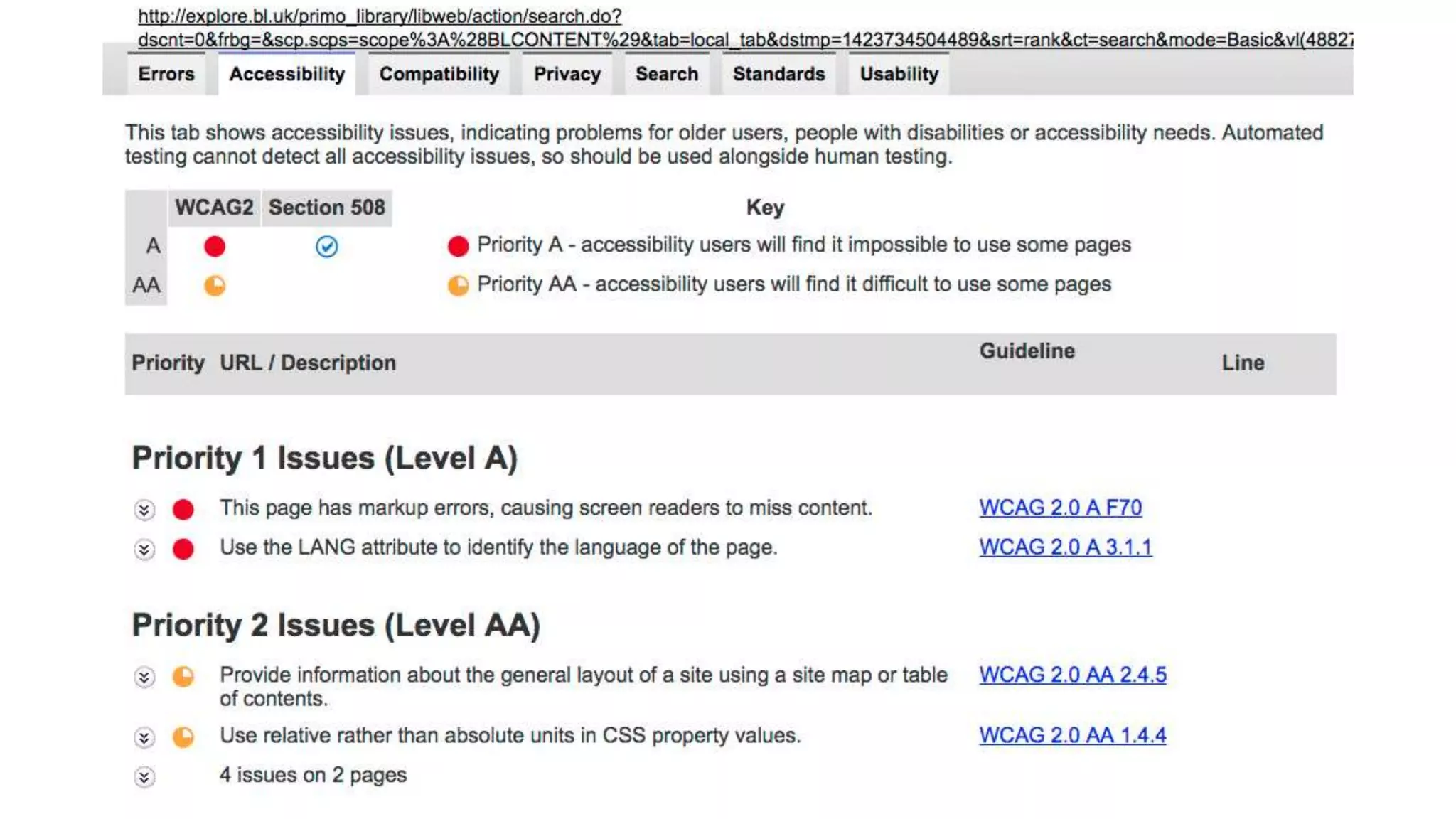Open WCAG 2.0 AA 2.4.5 guideline link
Viewport: 1456px width, 819px height.
tap(1072, 675)
